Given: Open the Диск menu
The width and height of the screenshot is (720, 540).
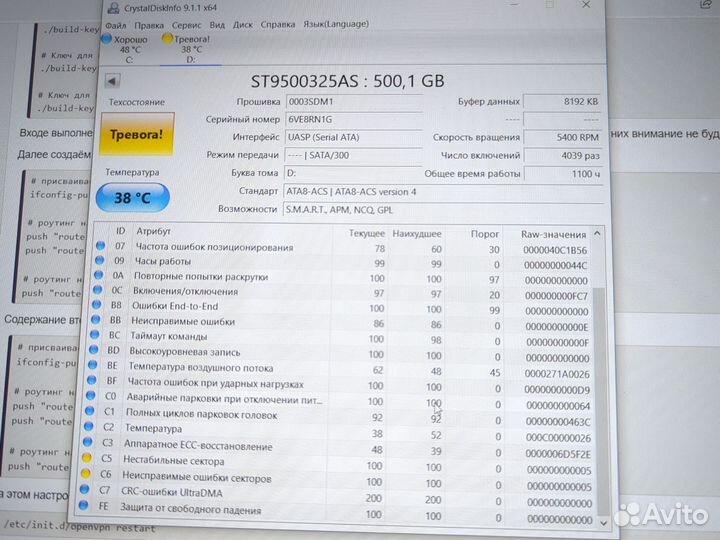Looking at the screenshot, I should 242,24.
